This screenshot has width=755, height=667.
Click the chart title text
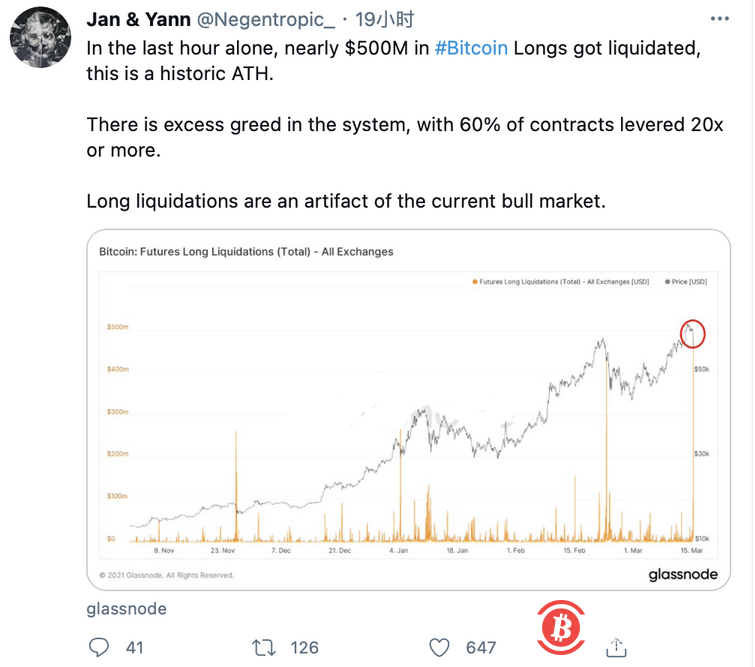point(246,252)
